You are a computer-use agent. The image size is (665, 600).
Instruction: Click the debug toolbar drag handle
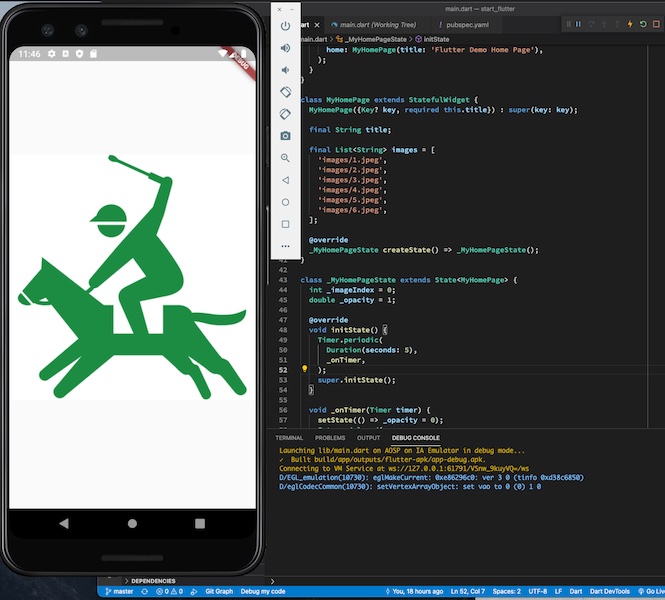point(568,24)
